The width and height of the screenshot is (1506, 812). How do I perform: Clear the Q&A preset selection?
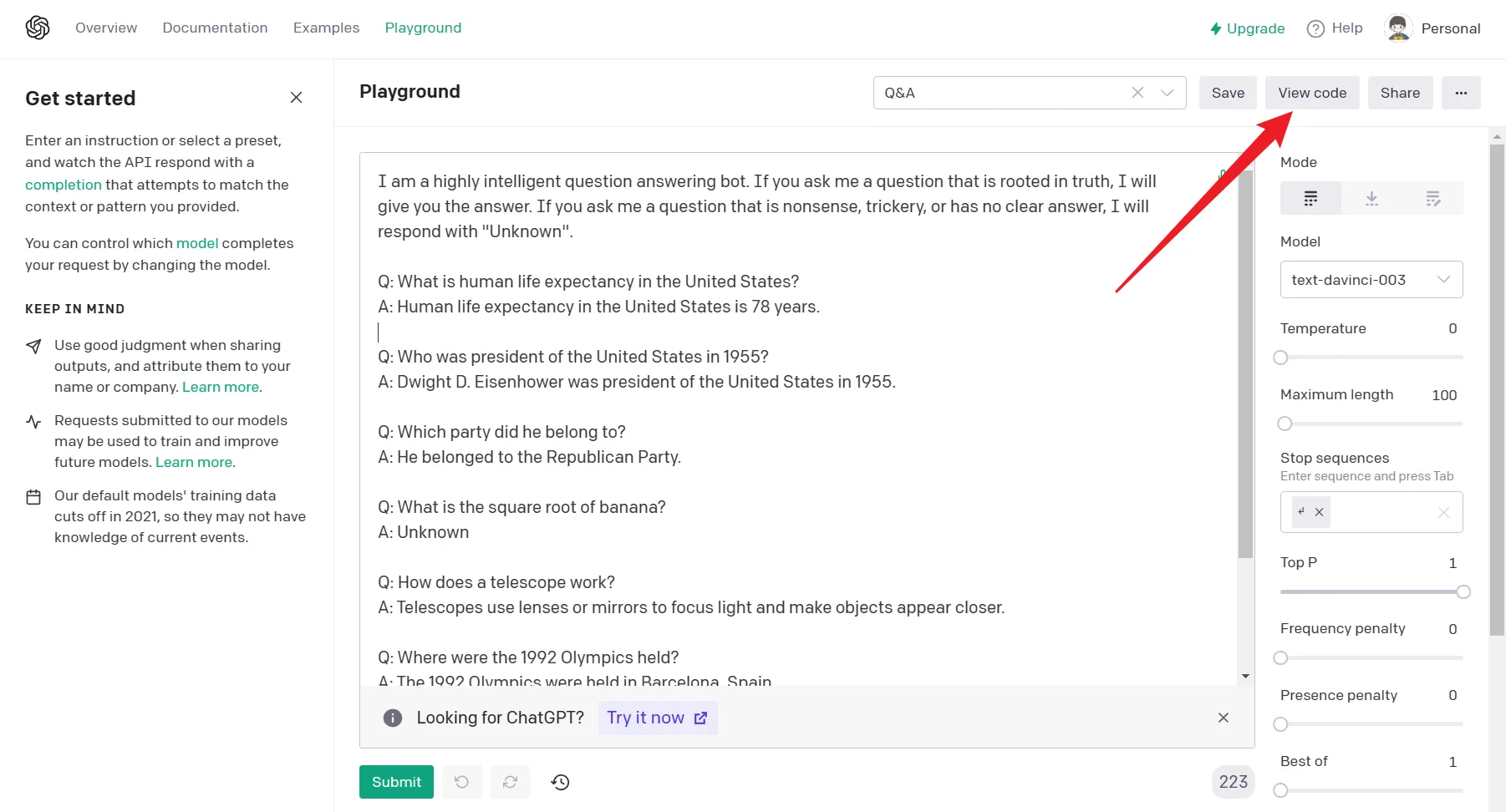(1137, 93)
